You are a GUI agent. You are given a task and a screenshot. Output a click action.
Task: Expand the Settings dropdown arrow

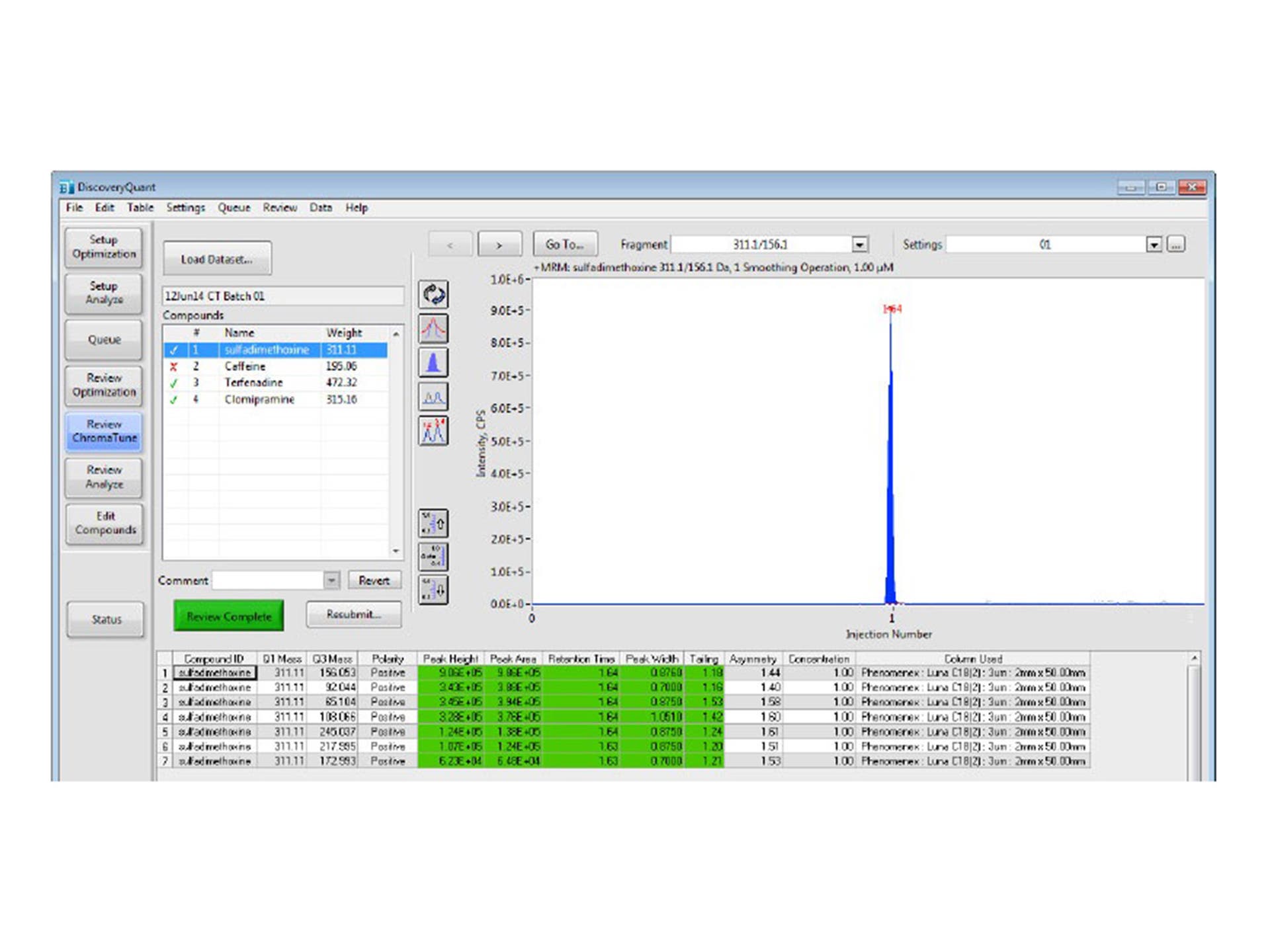[x=1154, y=245]
